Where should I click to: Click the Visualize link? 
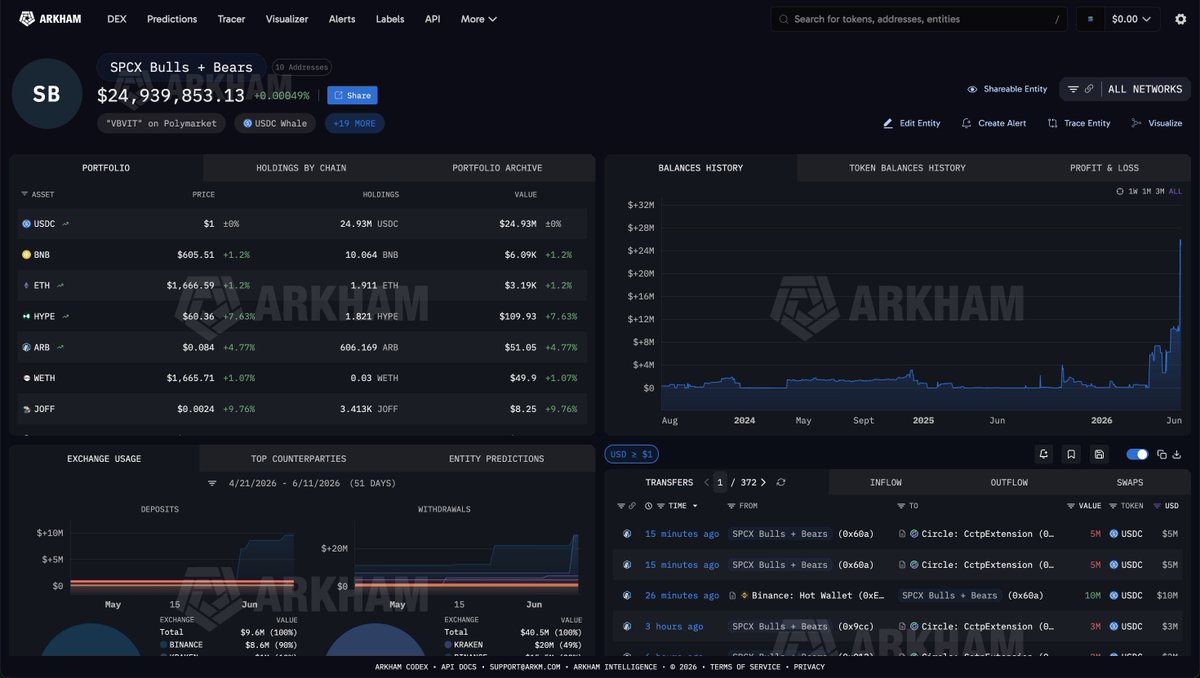pyautogui.click(x=1157, y=123)
